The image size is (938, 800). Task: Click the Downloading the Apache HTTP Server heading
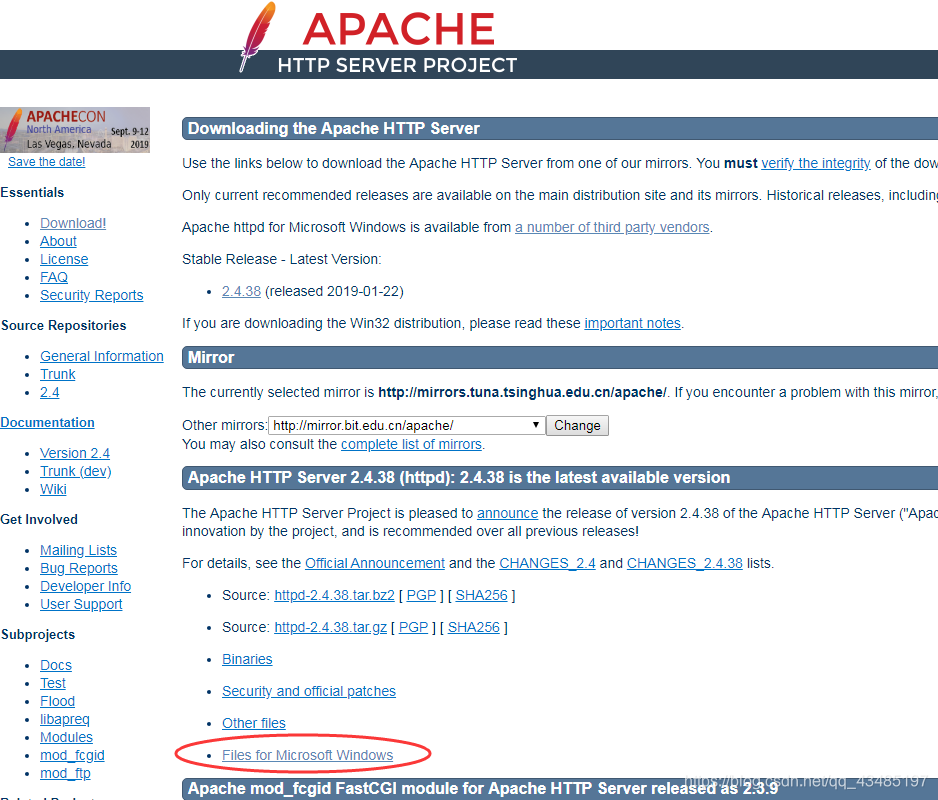[334, 128]
